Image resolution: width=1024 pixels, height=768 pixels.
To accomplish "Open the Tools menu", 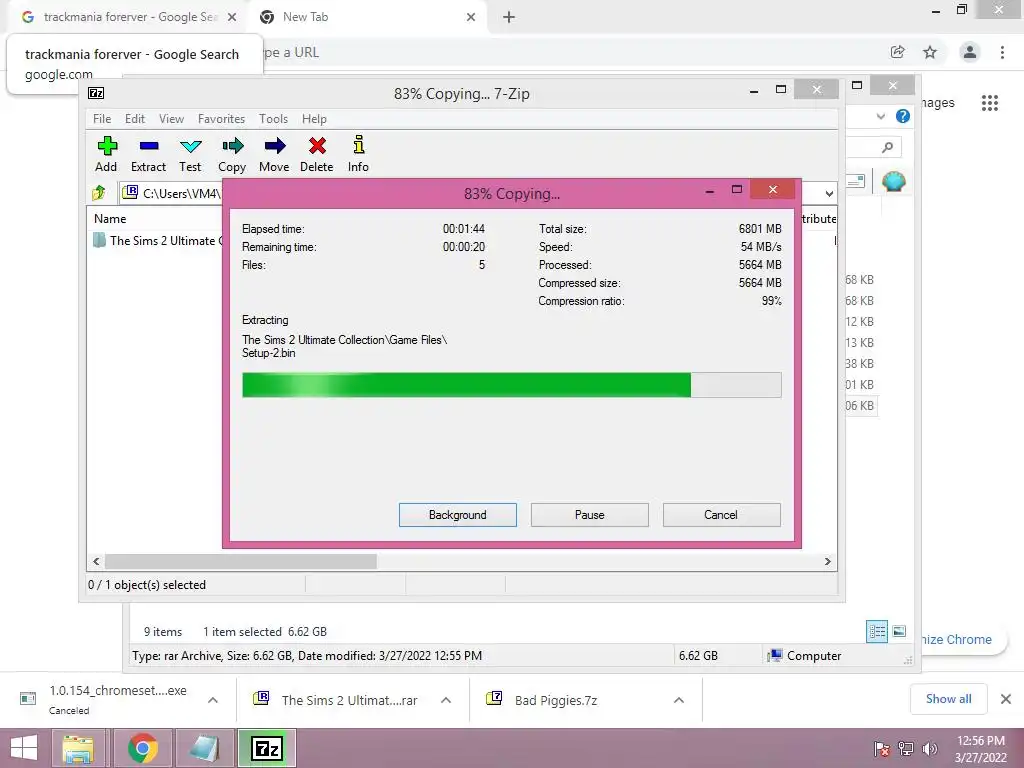I will pos(273,119).
